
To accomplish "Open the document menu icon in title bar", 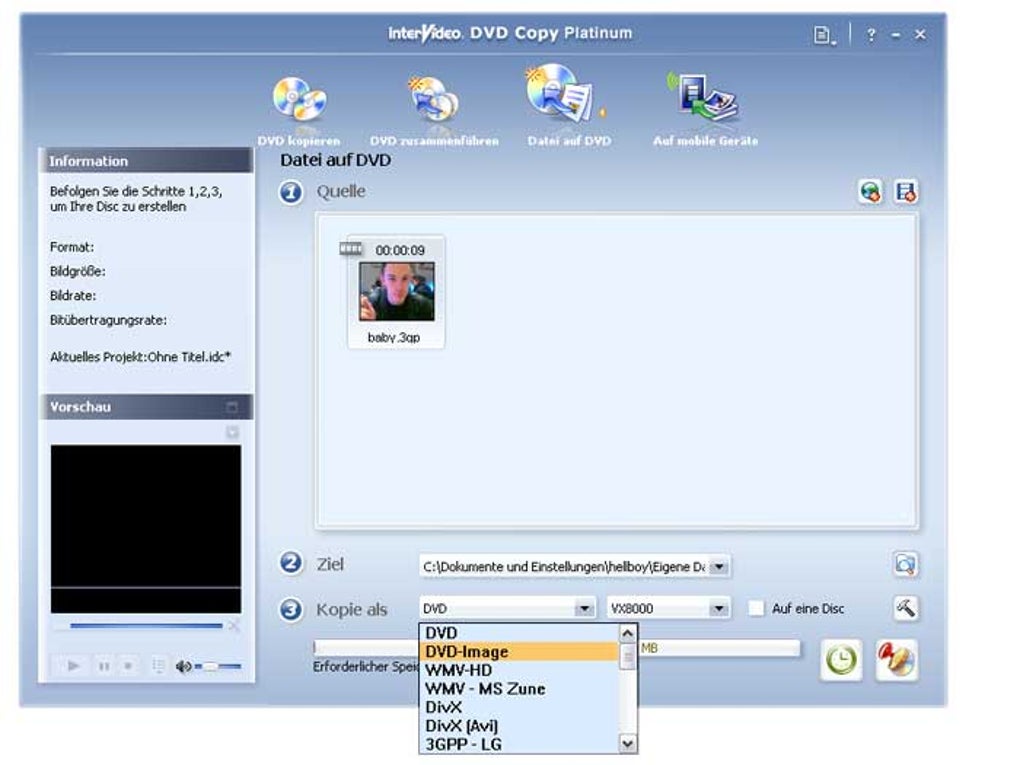I will (824, 35).
